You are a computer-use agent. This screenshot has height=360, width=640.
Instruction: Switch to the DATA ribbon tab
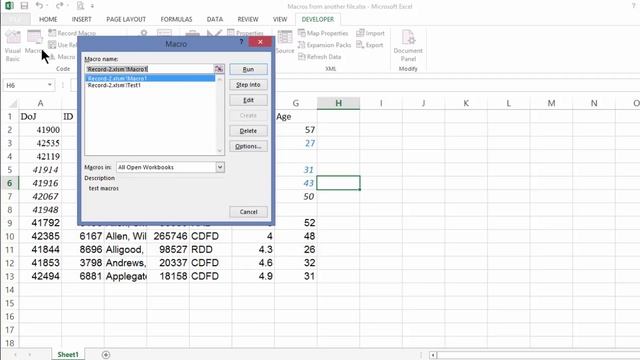click(x=215, y=19)
